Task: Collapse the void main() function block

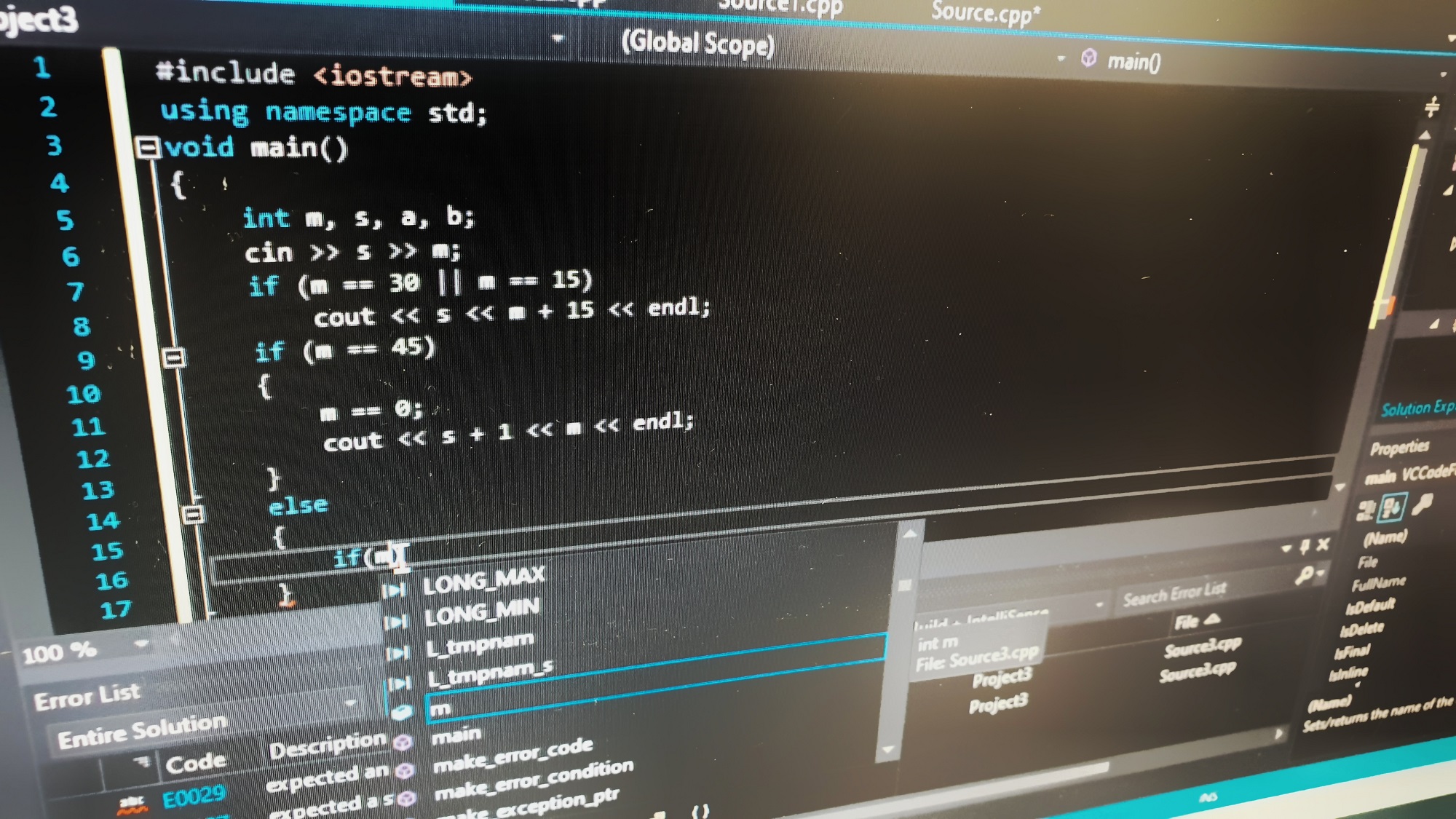Action: 148,148
